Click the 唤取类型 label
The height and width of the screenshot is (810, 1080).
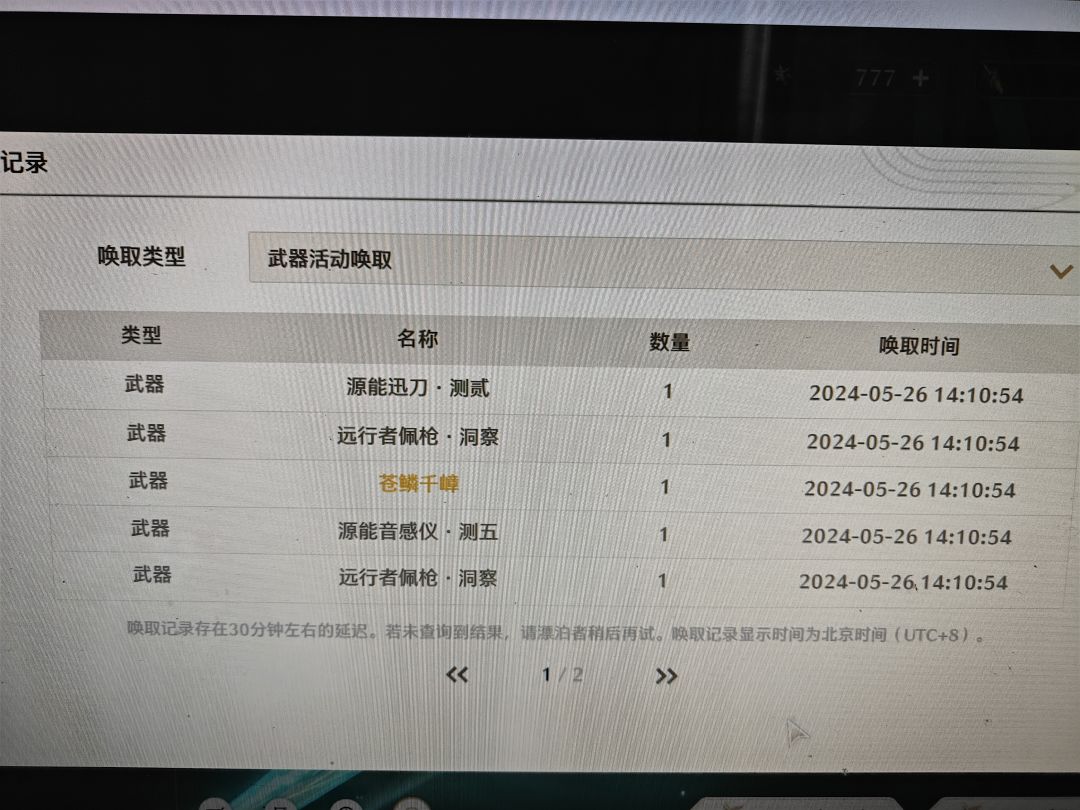[x=141, y=256]
